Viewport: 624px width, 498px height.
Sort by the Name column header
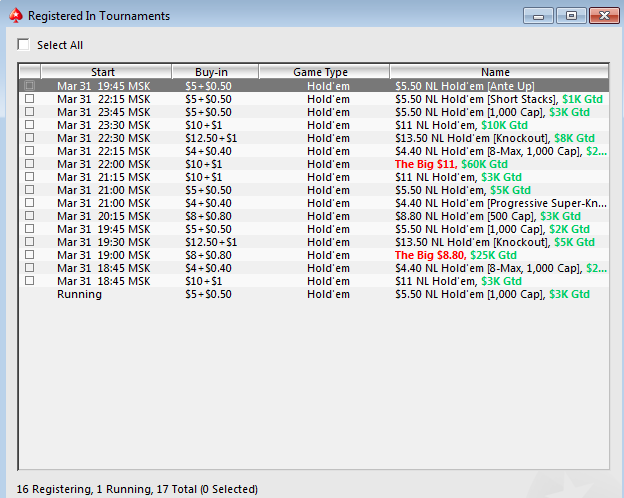(499, 72)
